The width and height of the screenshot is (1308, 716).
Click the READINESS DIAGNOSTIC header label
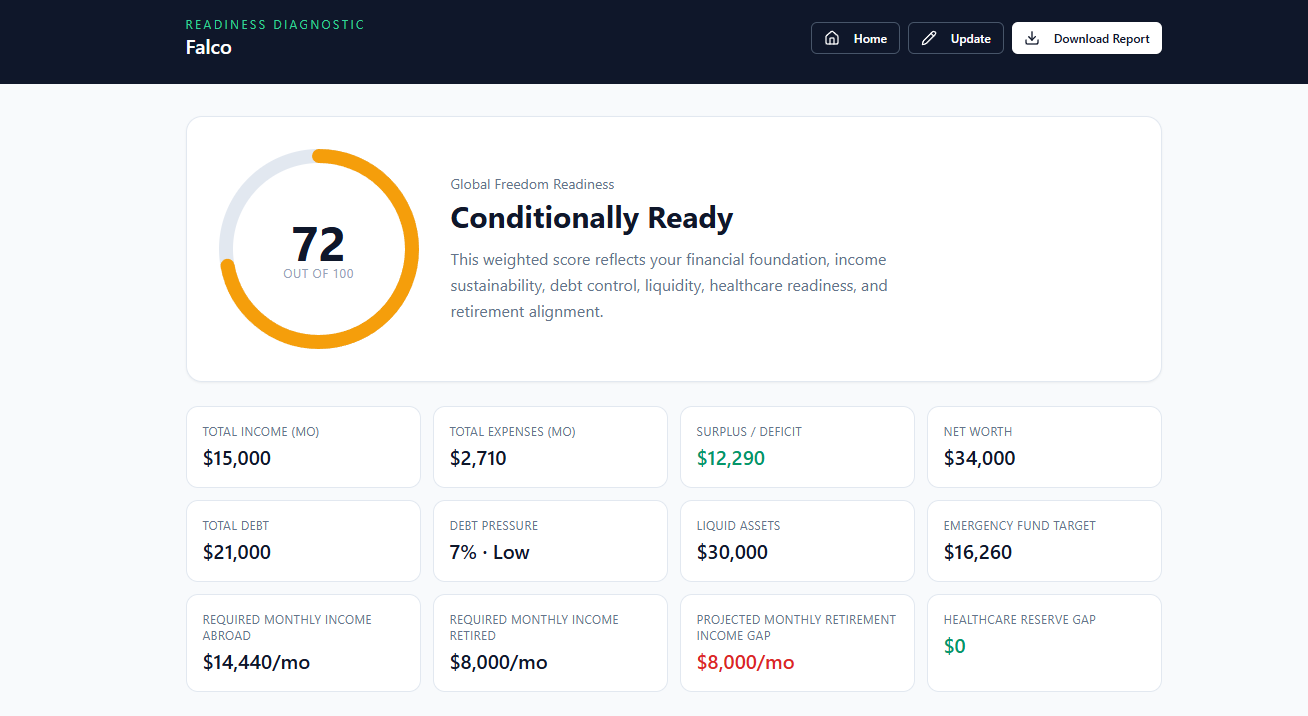pyautogui.click(x=276, y=24)
